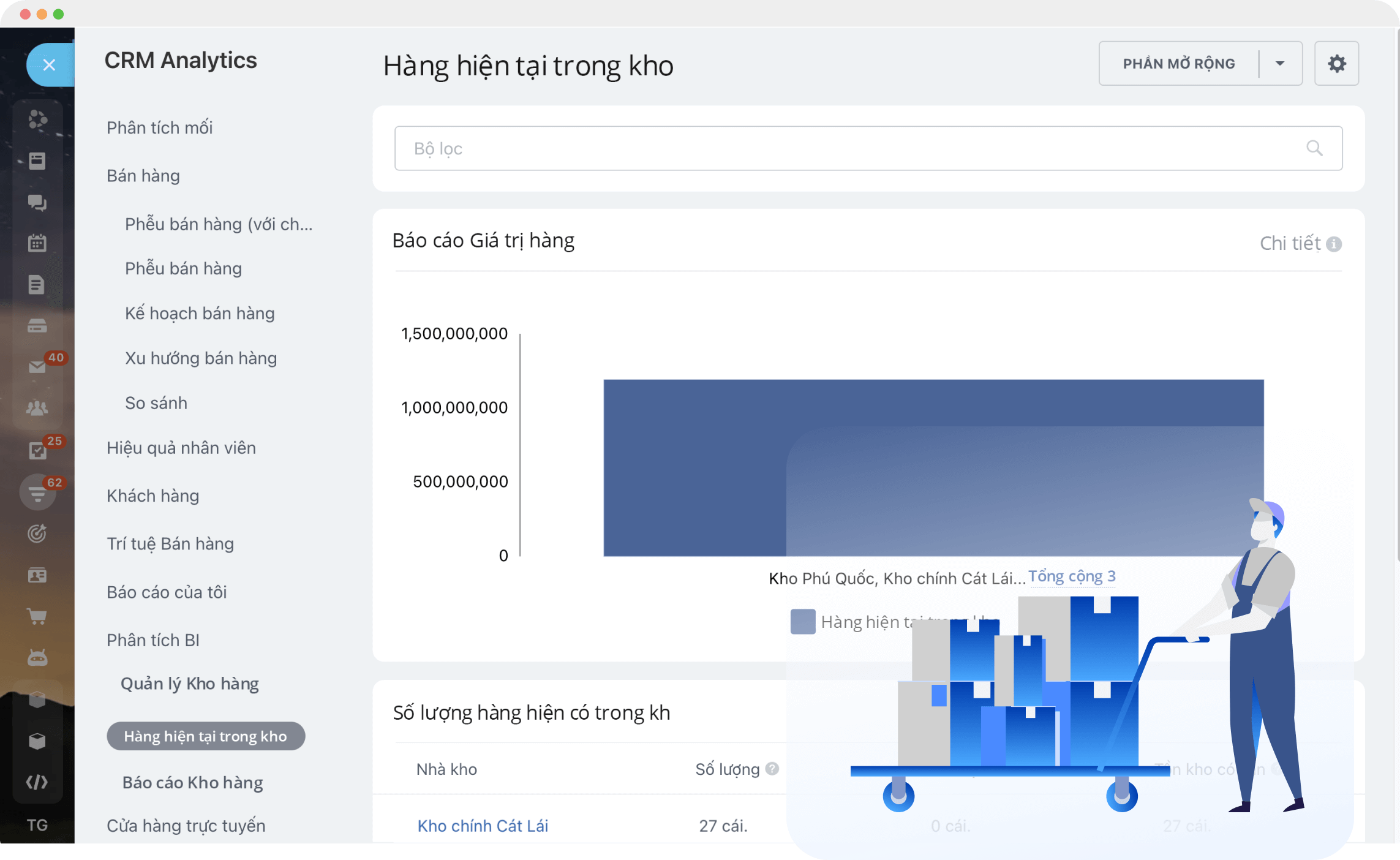Image resolution: width=1400 pixels, height=860 pixels.
Task: Open the contact card icon in sidebar
Action: tap(37, 575)
